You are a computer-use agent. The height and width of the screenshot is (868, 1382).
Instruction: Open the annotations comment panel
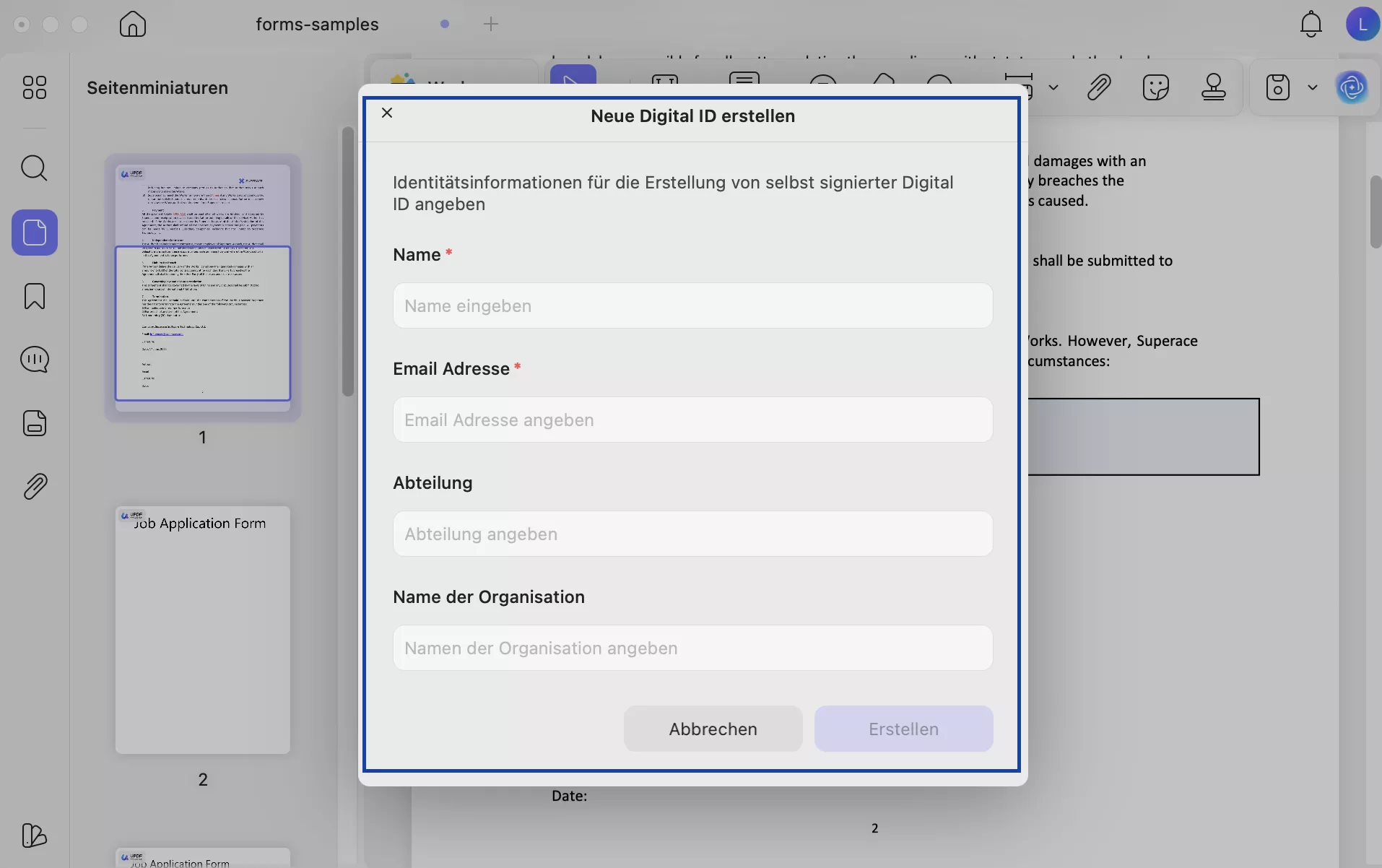pos(34,360)
